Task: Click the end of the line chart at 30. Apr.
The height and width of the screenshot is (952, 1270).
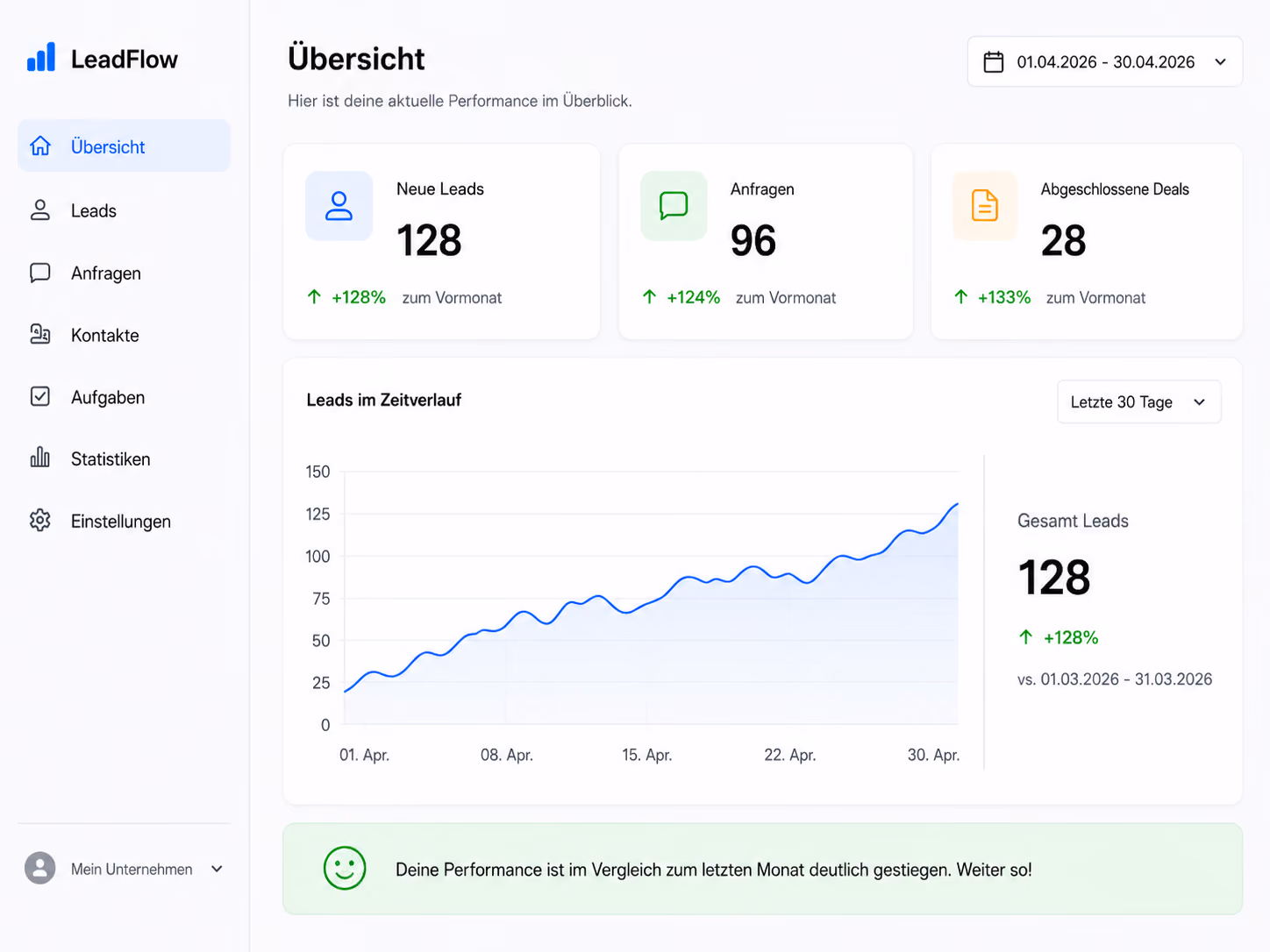Action: [x=957, y=504]
